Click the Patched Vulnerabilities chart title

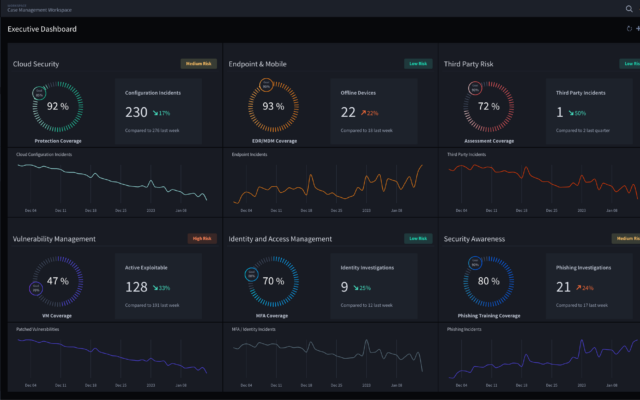tap(38, 329)
